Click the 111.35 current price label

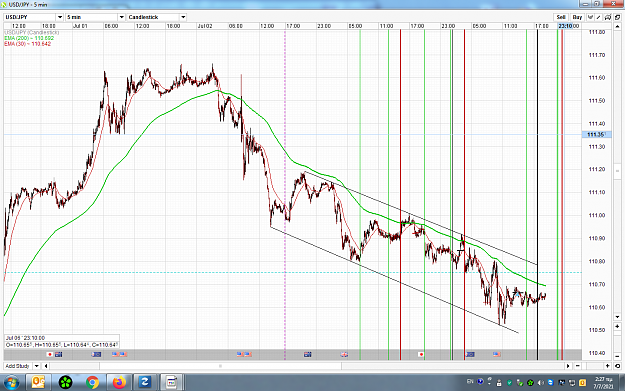click(596, 135)
